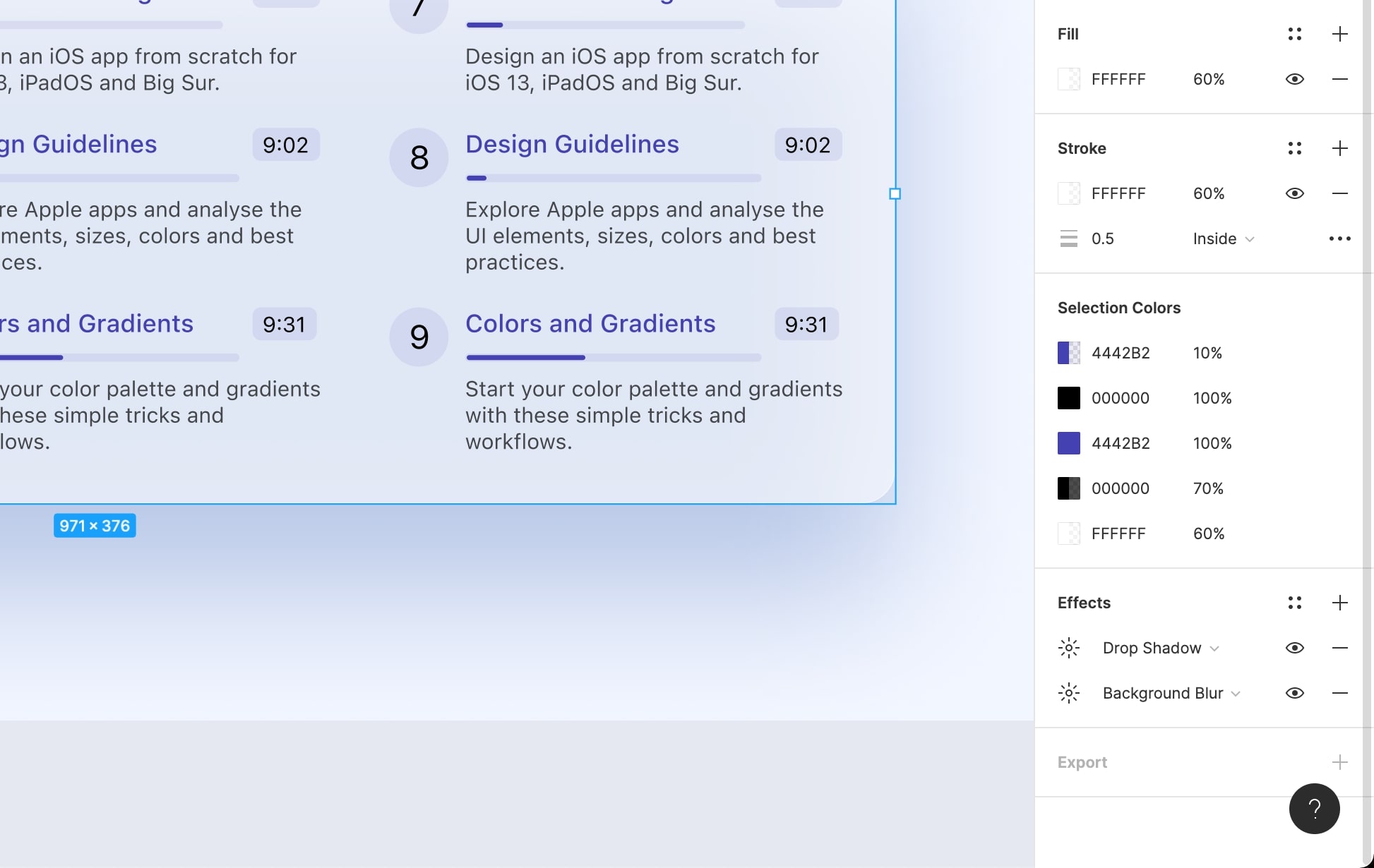
Task: Click add new Fill button
Action: click(1340, 33)
